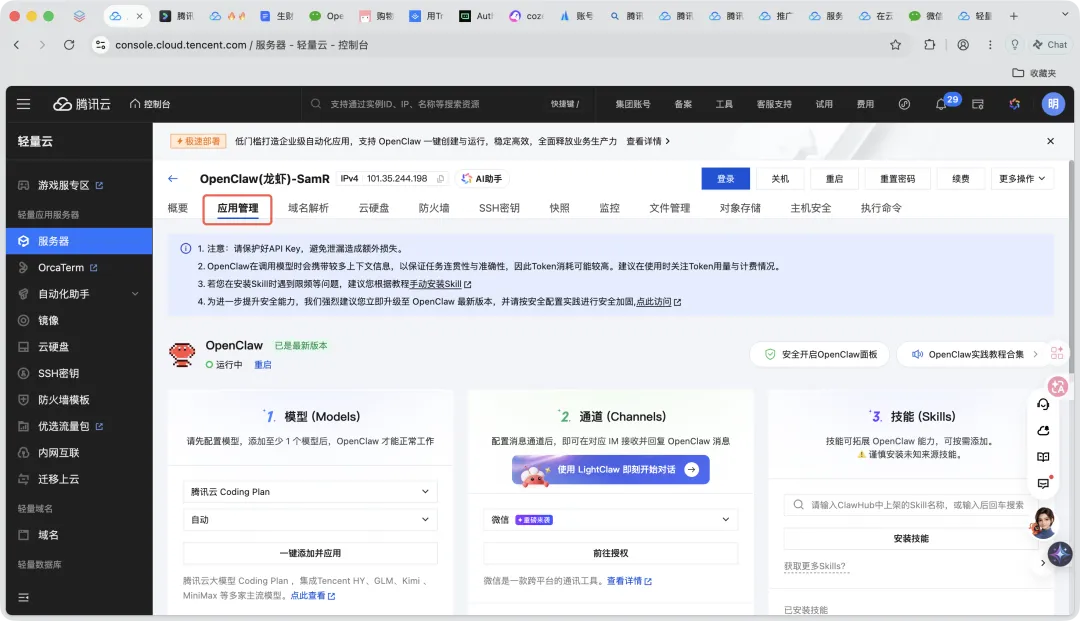This screenshot has height=621, width=1080.
Task: Click 一键添加并应用 button
Action: [310, 553]
